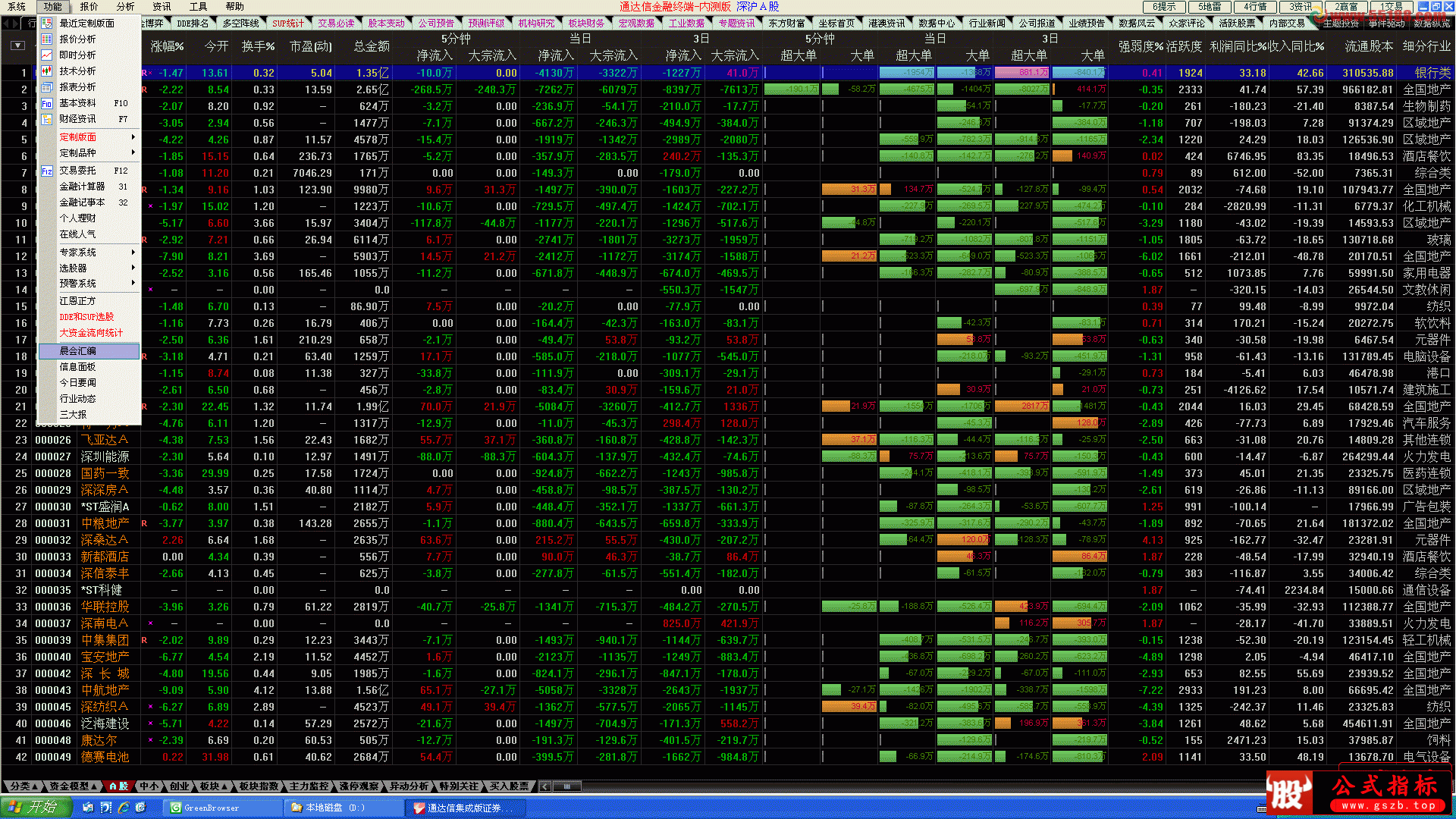Click the second quick launch icon
Image resolution: width=1456 pixels, height=819 pixels.
[x=106, y=808]
